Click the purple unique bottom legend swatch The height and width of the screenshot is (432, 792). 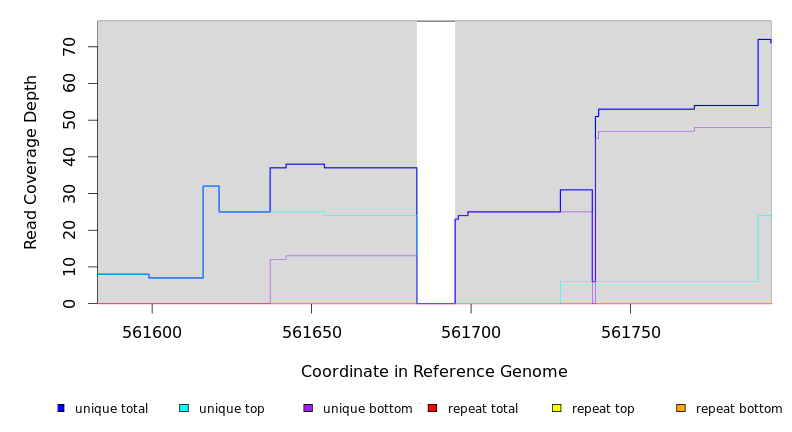(x=308, y=408)
